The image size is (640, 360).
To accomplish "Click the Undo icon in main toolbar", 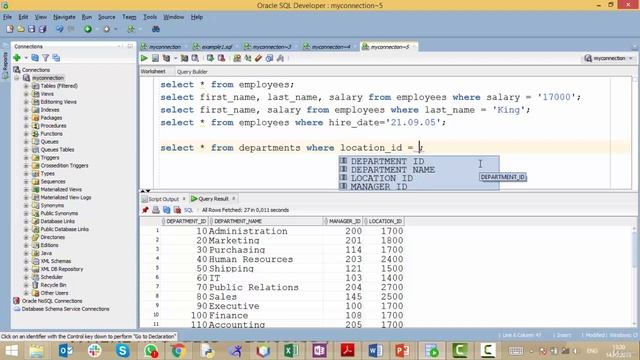I will click(x=60, y=29).
